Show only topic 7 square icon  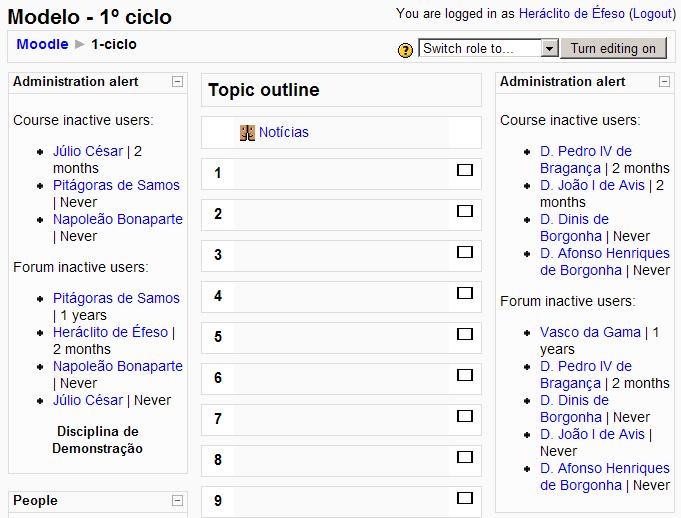pyautogui.click(x=464, y=417)
